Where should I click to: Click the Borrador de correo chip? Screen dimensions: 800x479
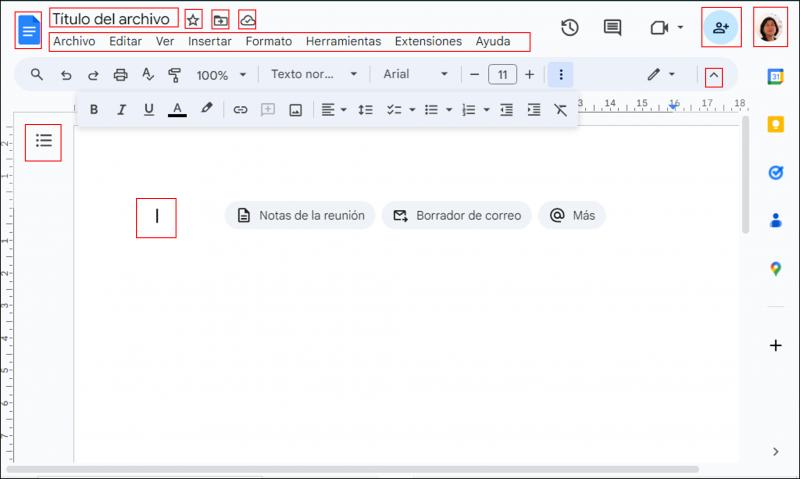point(457,215)
